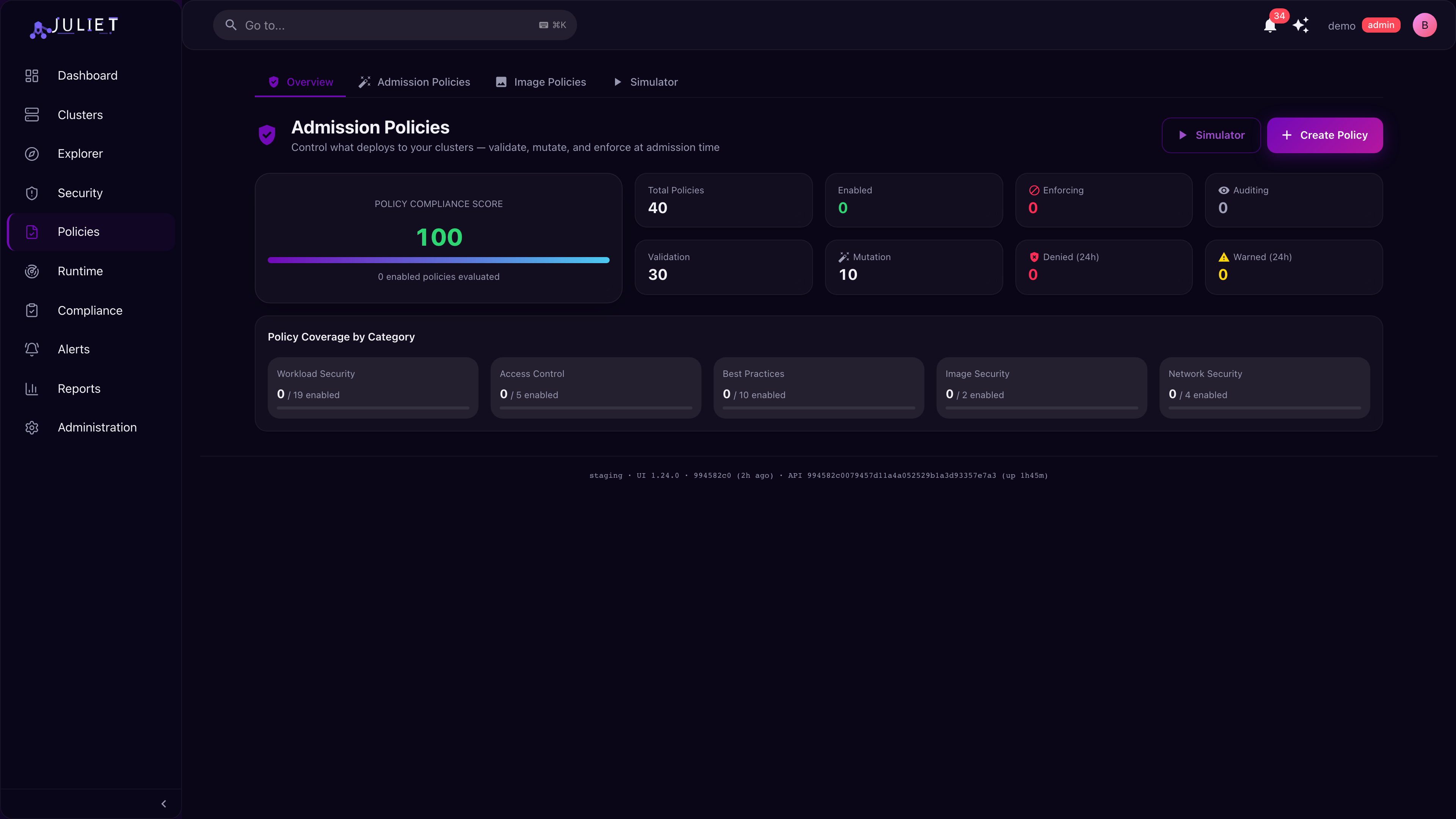Open the Administration settings
Image resolution: width=1456 pixels, height=819 pixels.
point(97,427)
